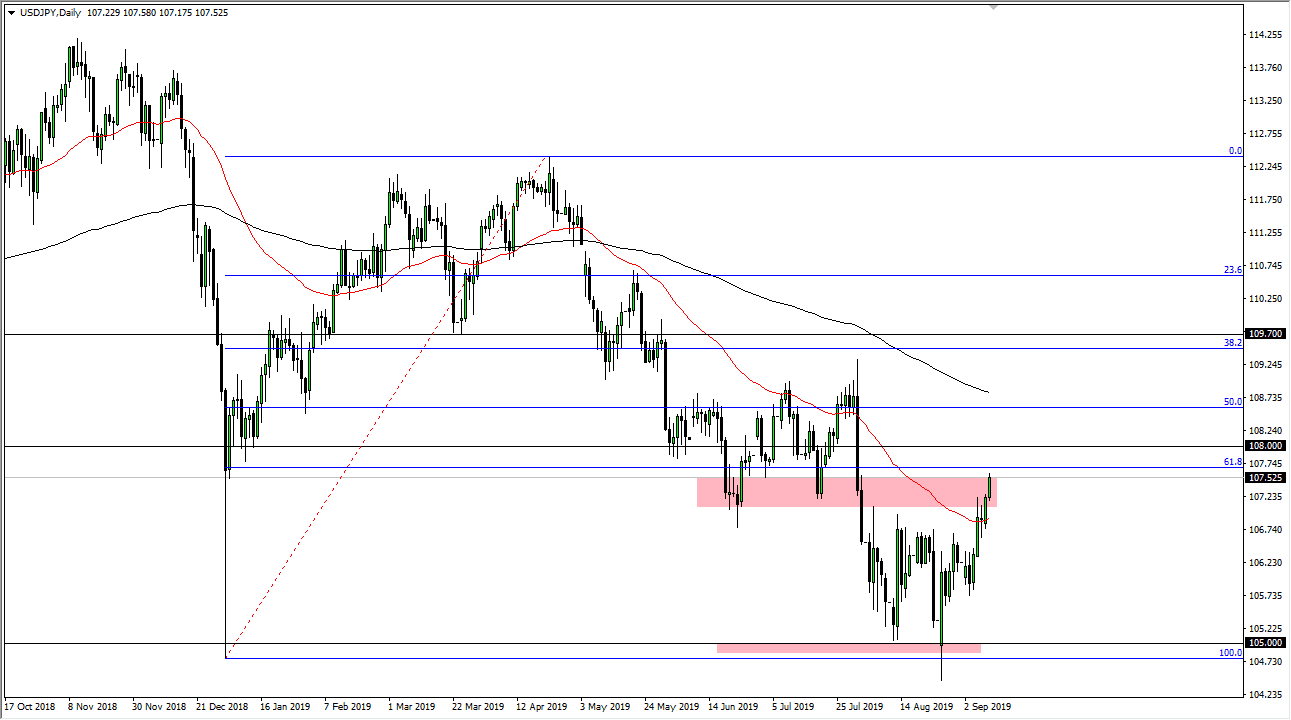The height and width of the screenshot is (720, 1291).
Task: Click the 21 Dec 2018 date label
Action: pyautogui.click(x=222, y=706)
